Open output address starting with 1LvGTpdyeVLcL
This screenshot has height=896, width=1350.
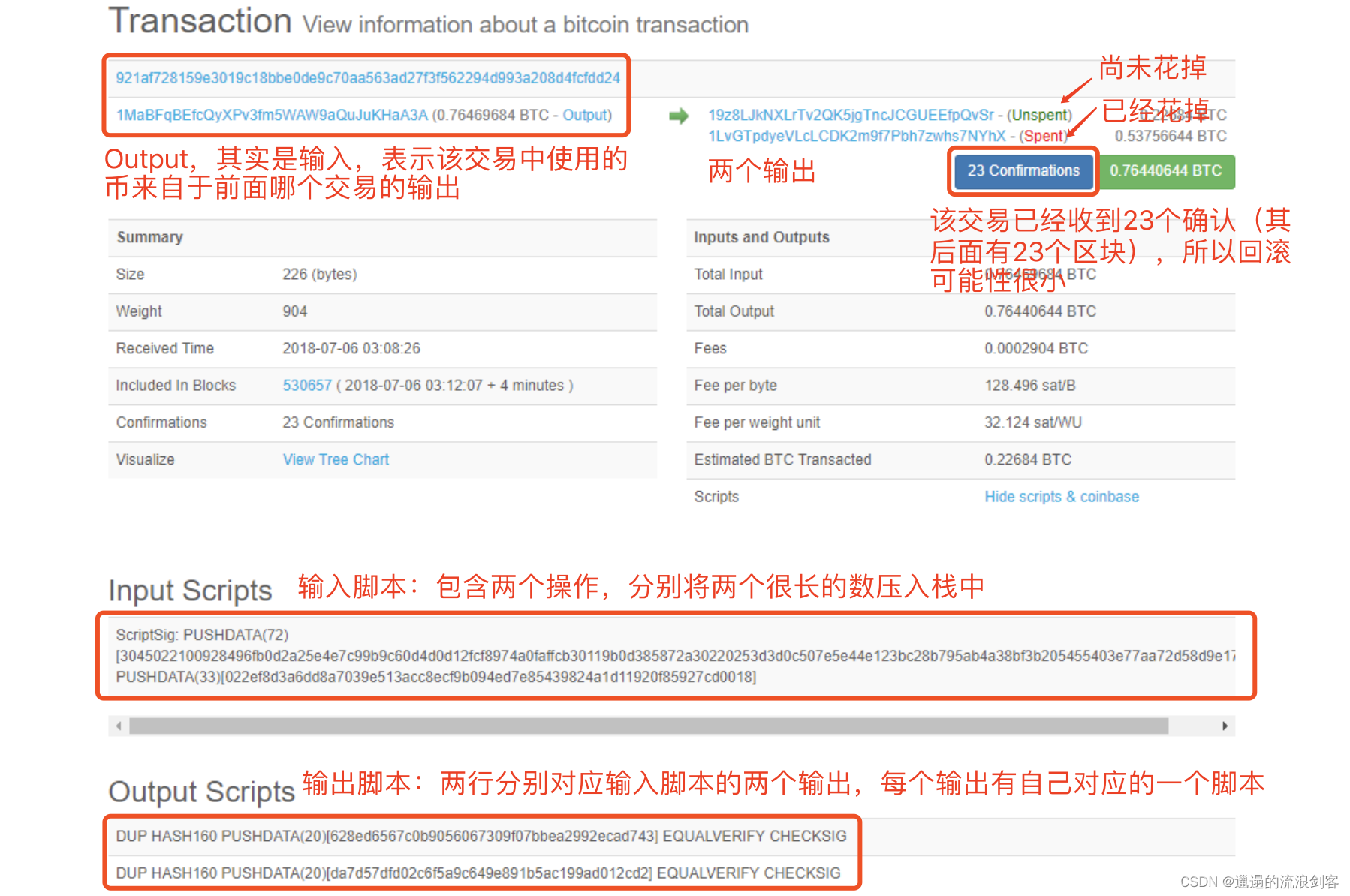(857, 136)
